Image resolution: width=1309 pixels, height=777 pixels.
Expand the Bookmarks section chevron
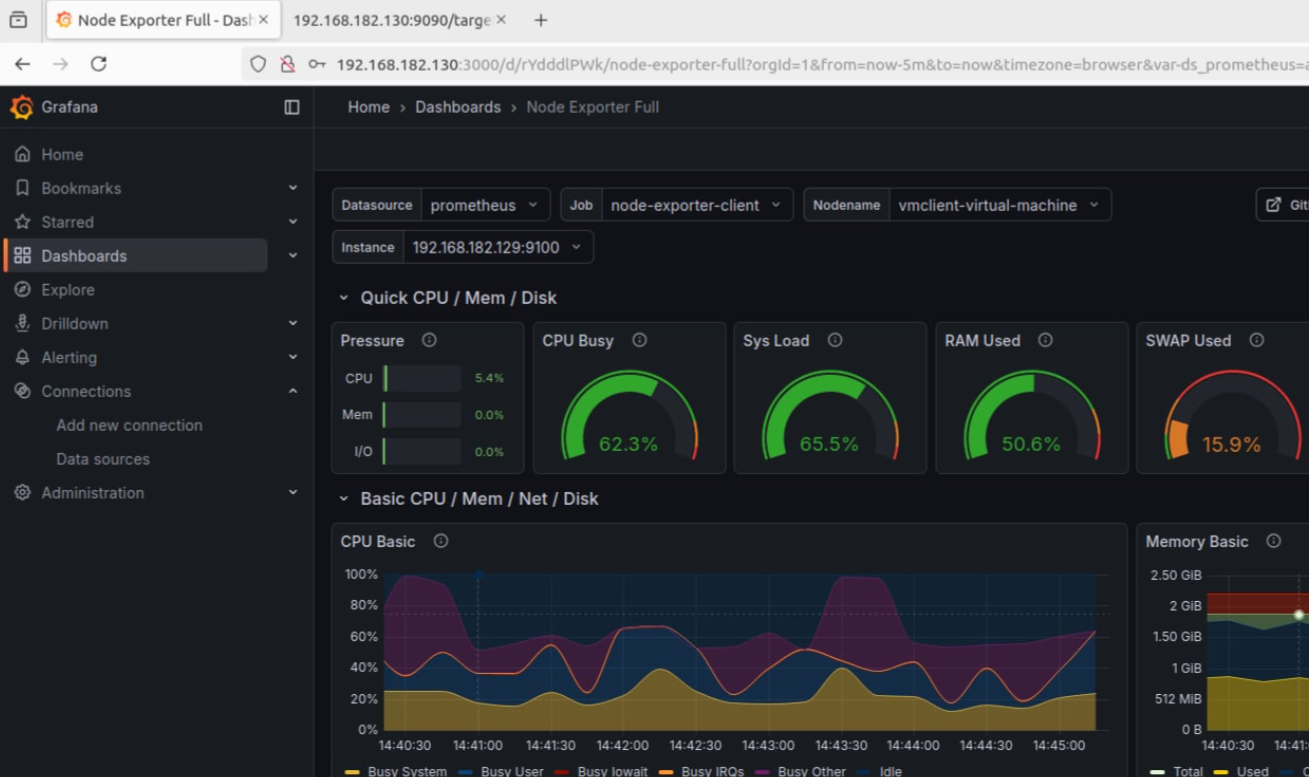(293, 188)
